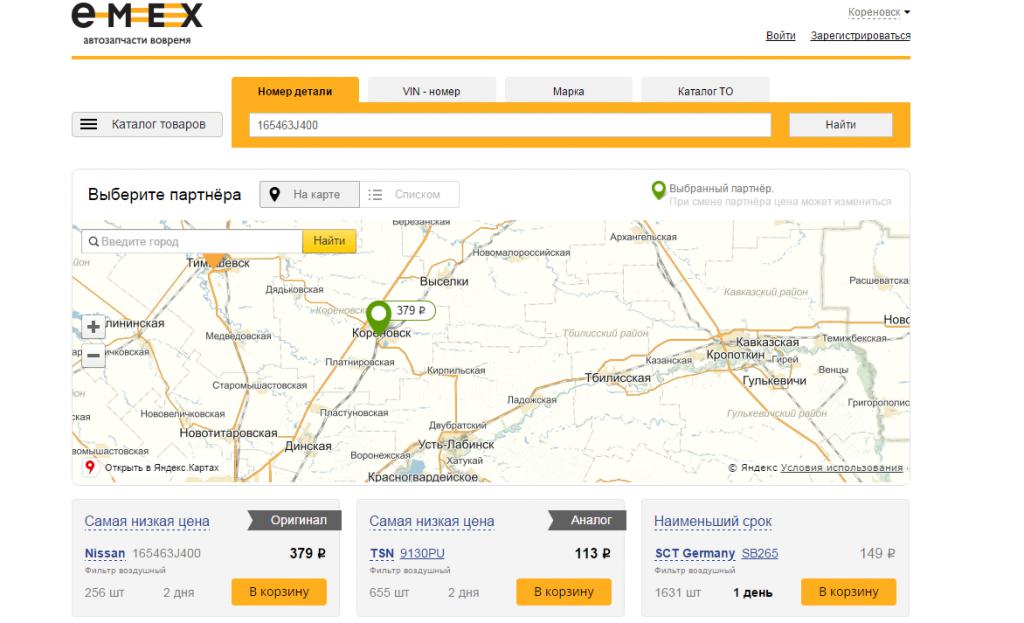Image resolution: width=1024 pixels, height=623 pixels.
Task: Click the Выберите партнёра heading
Action: pyautogui.click(x=165, y=195)
